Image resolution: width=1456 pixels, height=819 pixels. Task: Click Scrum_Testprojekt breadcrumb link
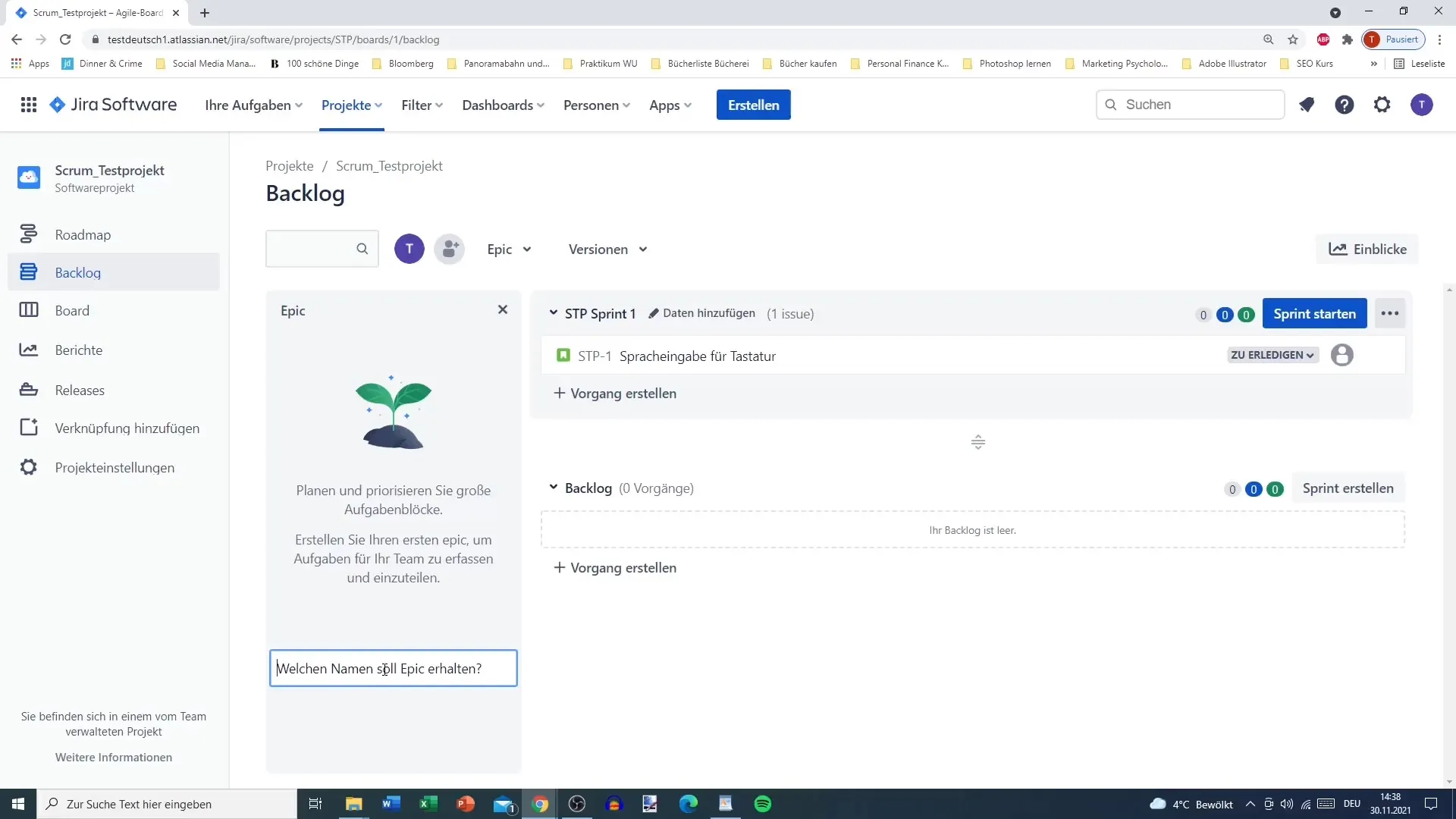[x=389, y=165]
